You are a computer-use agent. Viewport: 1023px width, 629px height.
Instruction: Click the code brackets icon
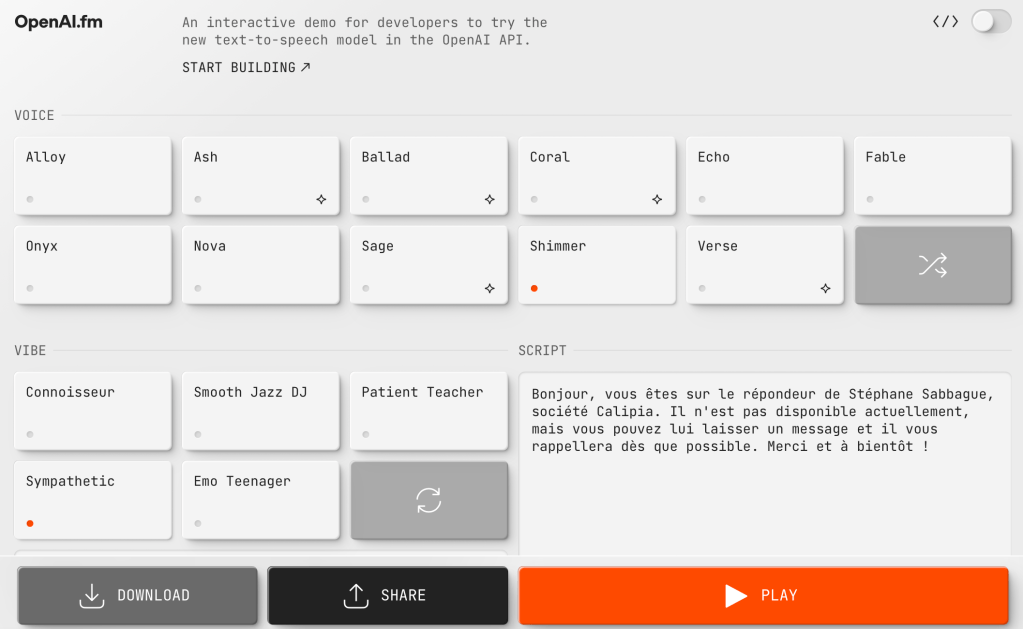[944, 21]
